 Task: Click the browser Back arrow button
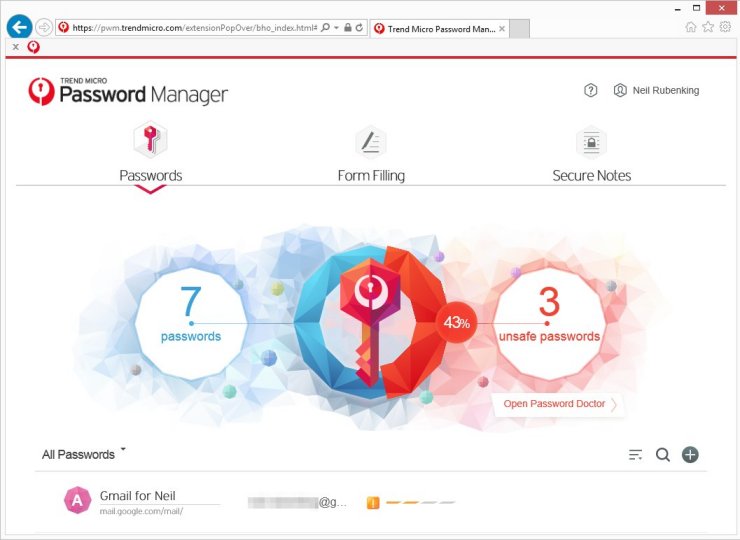click(19, 27)
